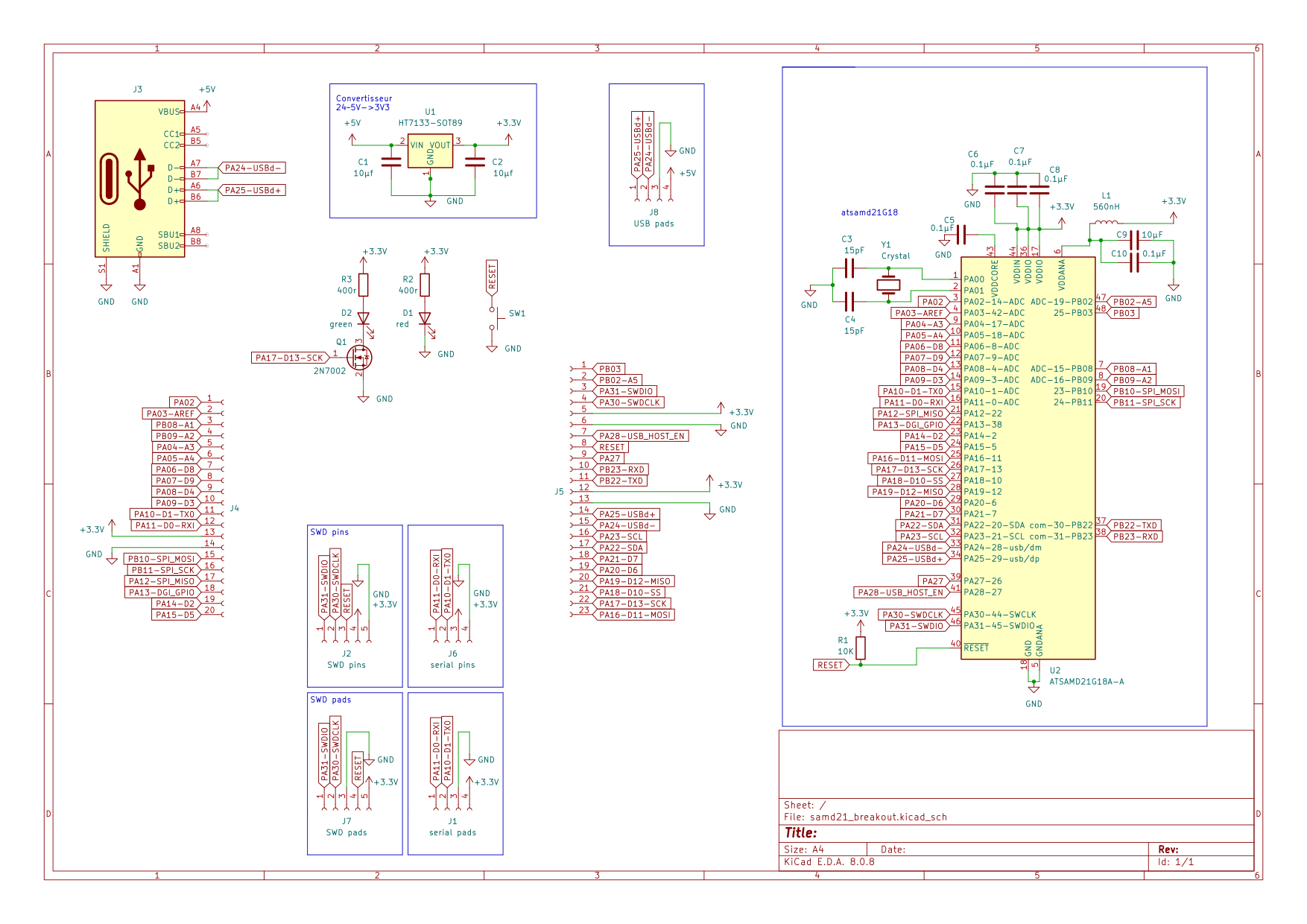
Task: Select PA19-D12-MISO label on connector J5
Action: pos(634,581)
